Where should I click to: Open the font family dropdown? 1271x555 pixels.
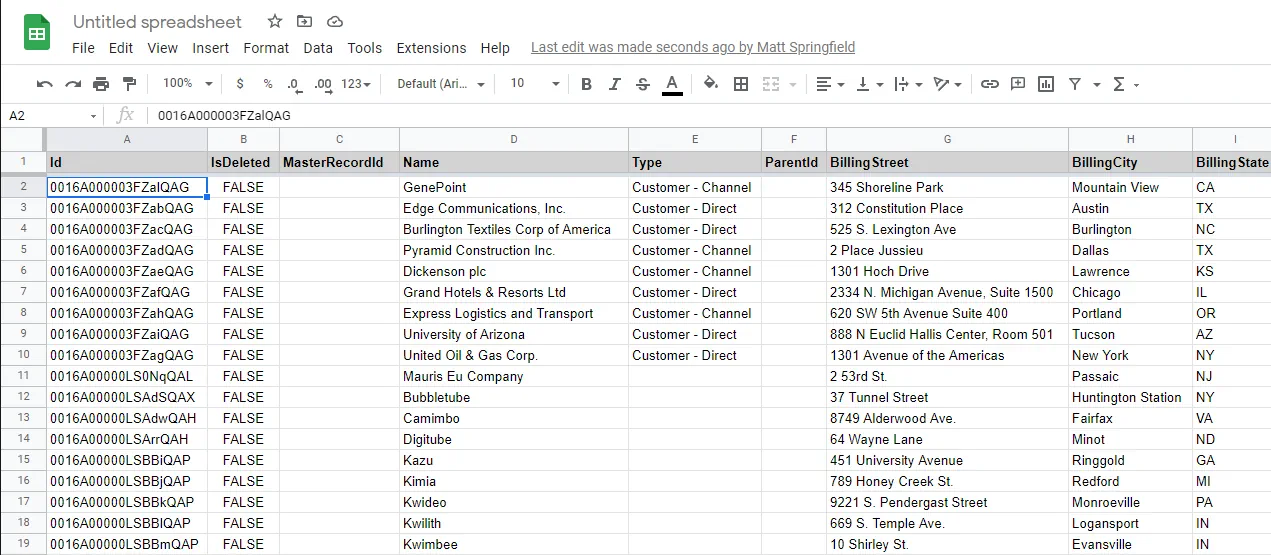pos(440,84)
